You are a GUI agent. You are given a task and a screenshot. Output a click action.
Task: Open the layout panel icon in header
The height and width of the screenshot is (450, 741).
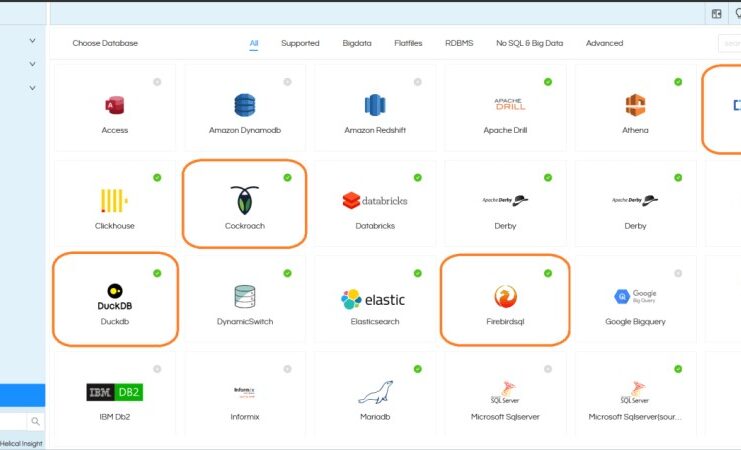tap(716, 14)
